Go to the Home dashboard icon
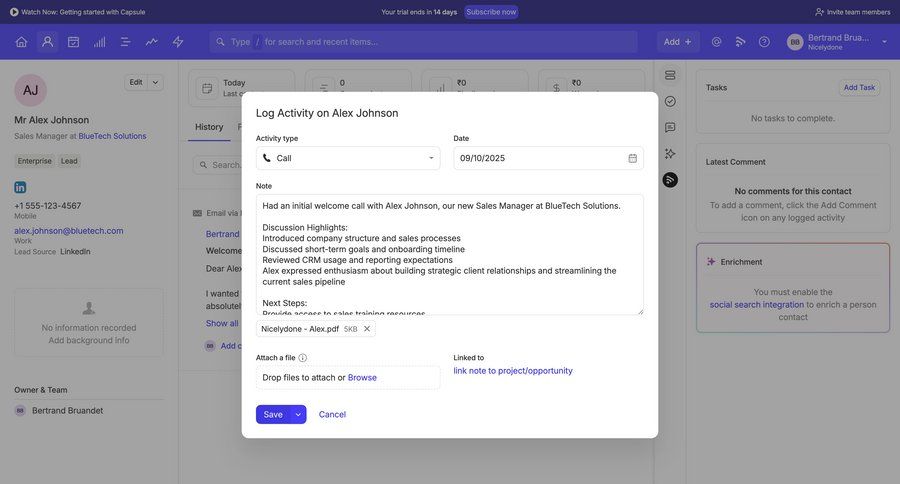This screenshot has height=484, width=900. [x=21, y=42]
